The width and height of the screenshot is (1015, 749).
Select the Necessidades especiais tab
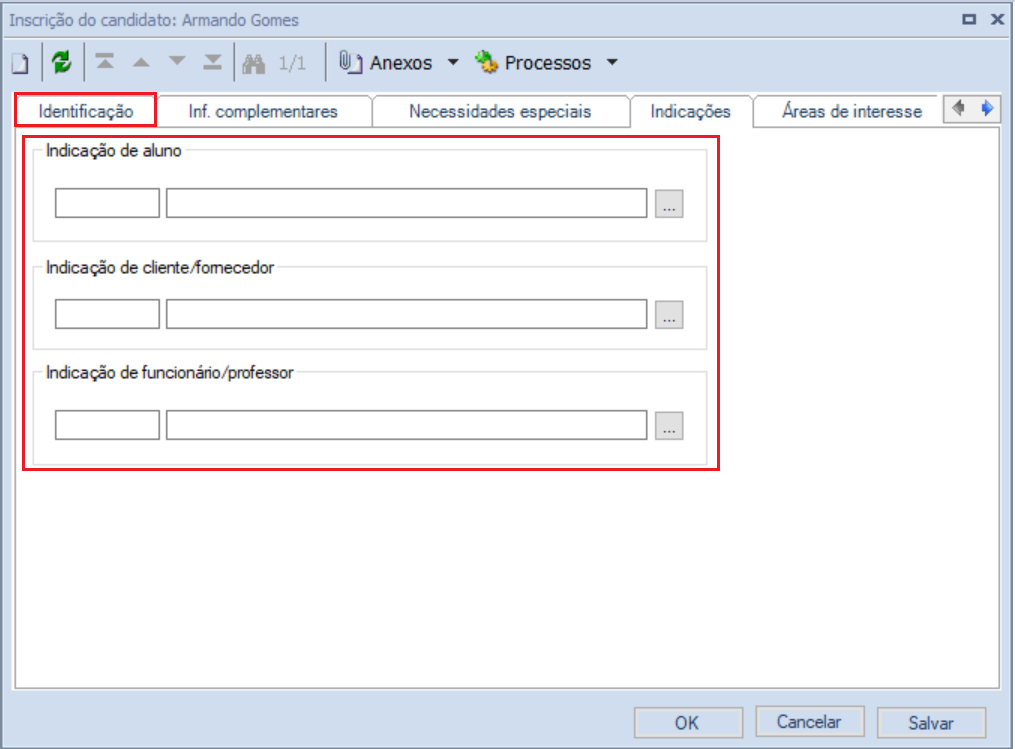tap(500, 111)
